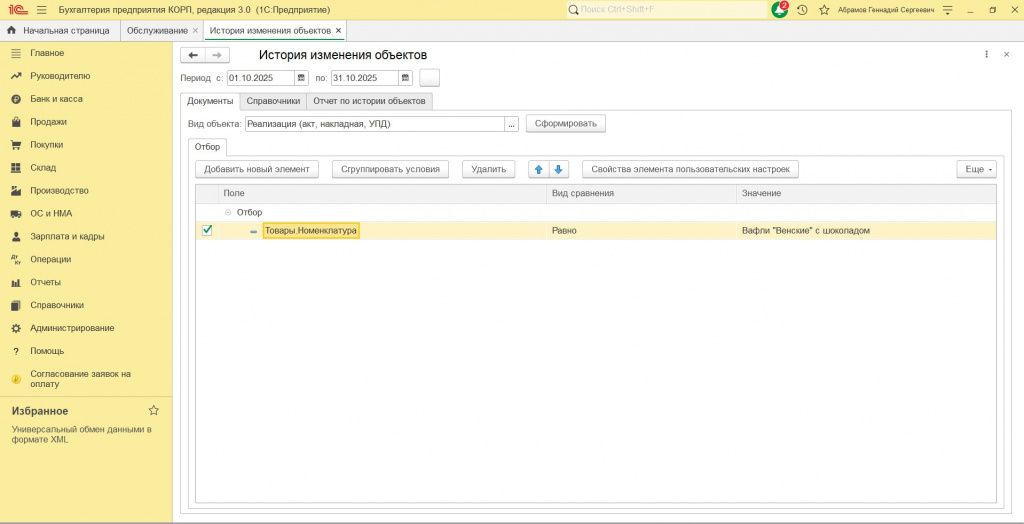Switch to the Справочники tab
1024x524 pixels.
click(273, 101)
